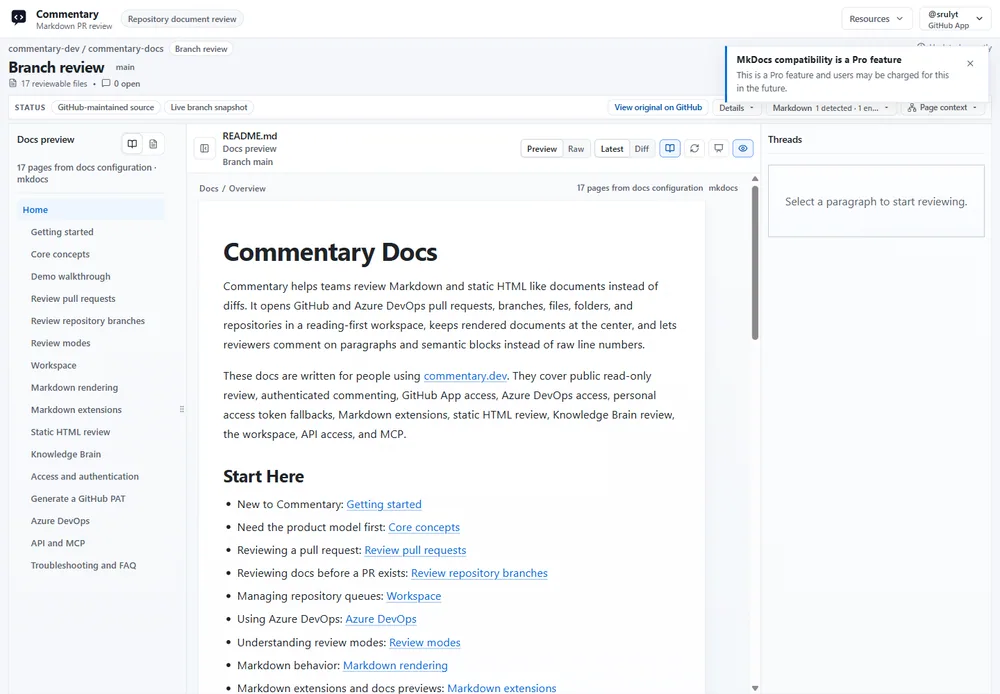Follow the Markdown extensions link in document

click(502, 688)
